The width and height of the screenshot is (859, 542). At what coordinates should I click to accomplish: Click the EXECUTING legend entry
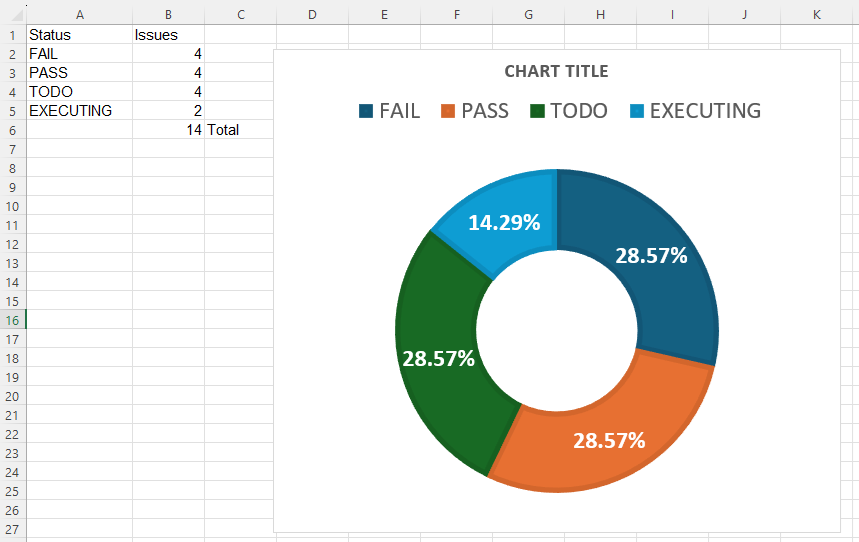click(x=696, y=111)
